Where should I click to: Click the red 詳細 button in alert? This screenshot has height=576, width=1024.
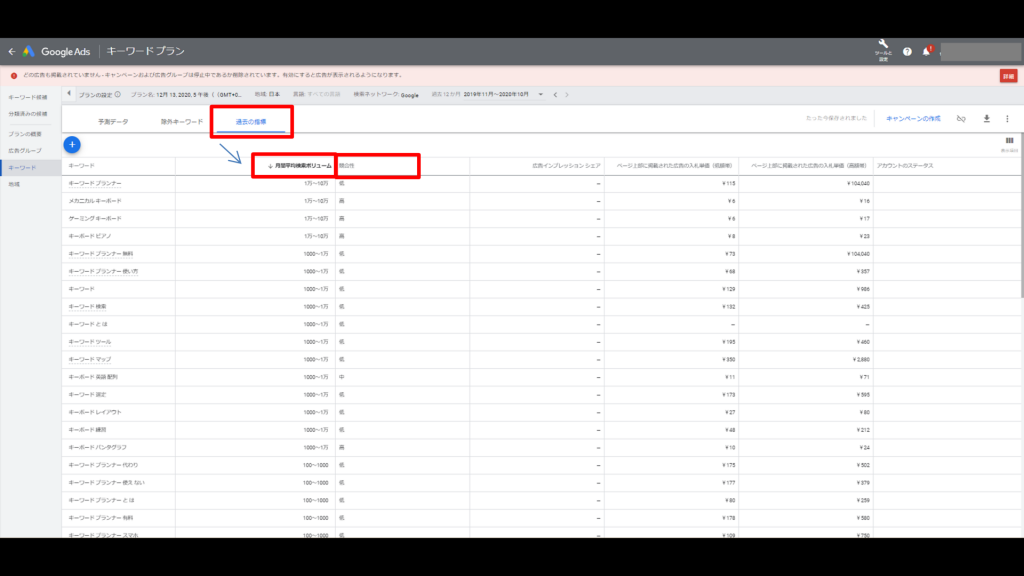pos(1007,76)
